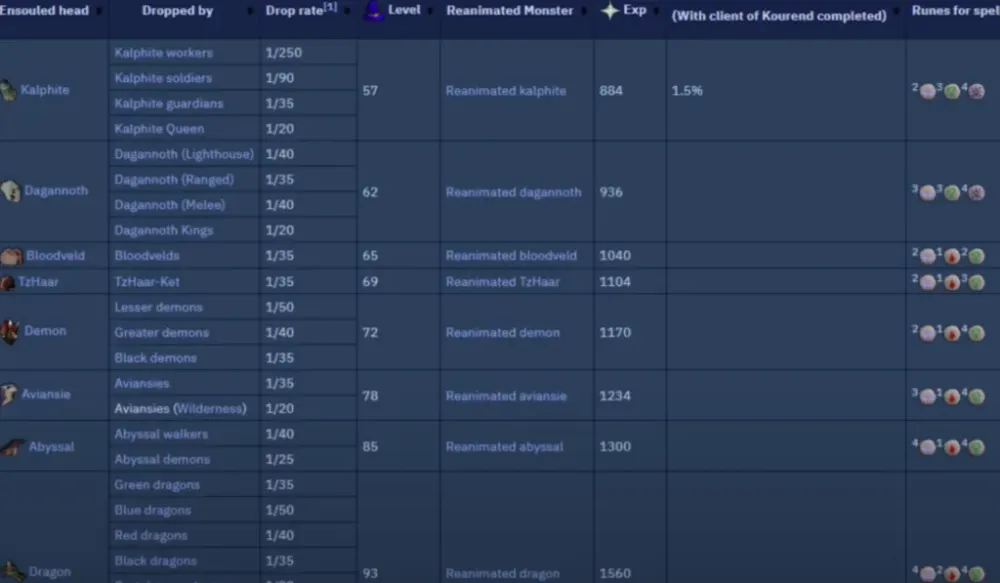Click the green nature rune in Kalphite row
1000x583 pixels.
(952, 91)
